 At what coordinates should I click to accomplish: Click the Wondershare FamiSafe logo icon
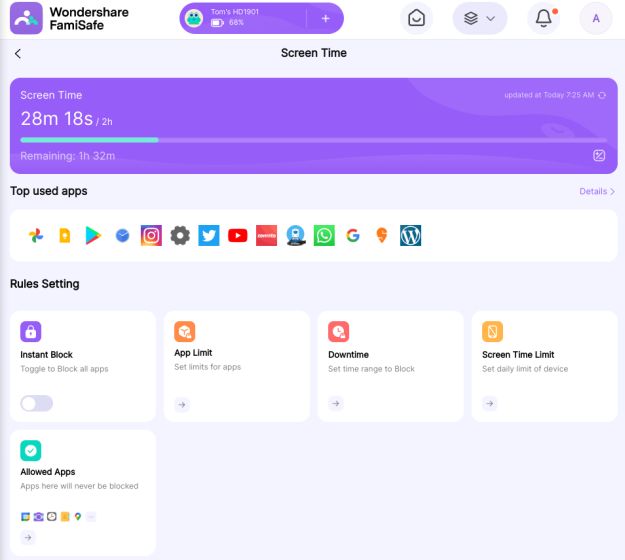[x=26, y=18]
